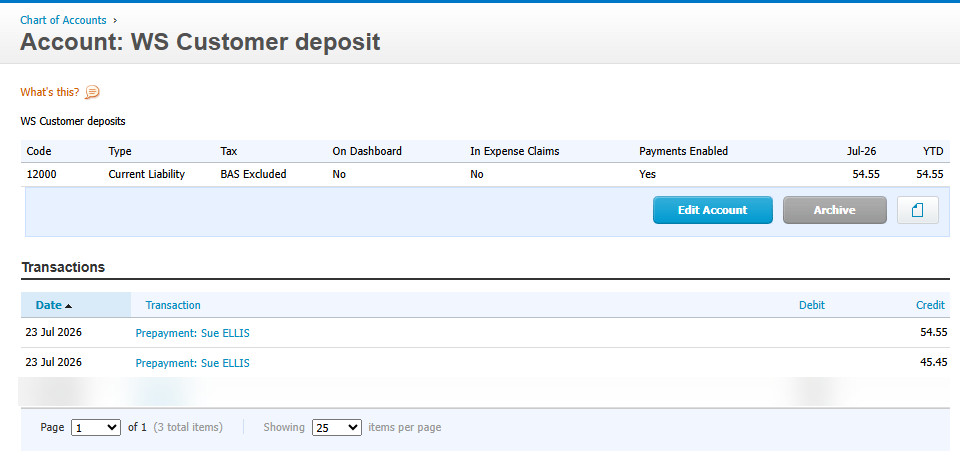The image size is (960, 461).
Task: Click the Edit Account button
Action: tap(713, 210)
